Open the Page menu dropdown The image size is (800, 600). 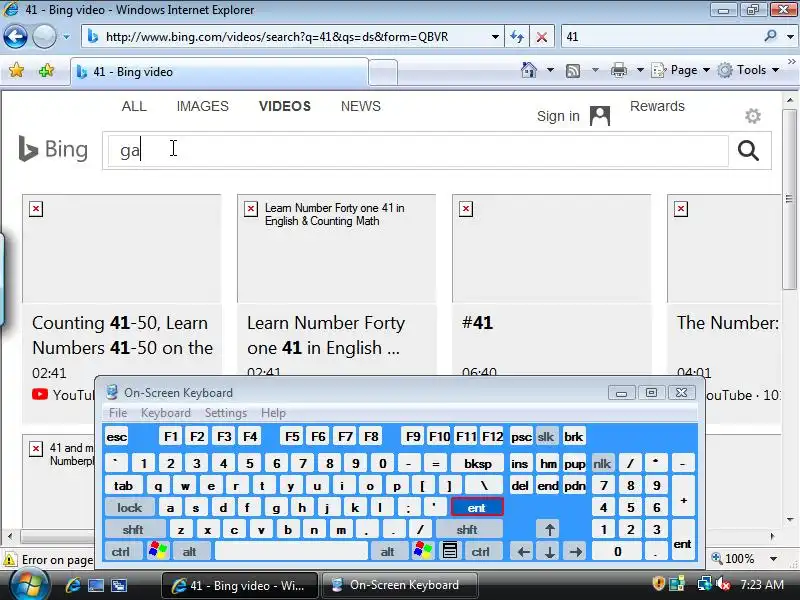tap(682, 70)
